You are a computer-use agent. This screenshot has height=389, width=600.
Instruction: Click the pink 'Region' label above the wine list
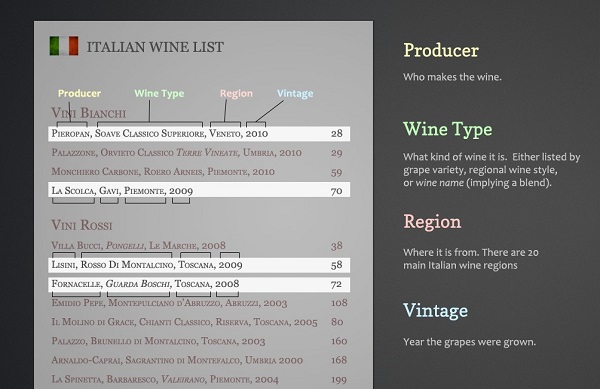[236, 94]
